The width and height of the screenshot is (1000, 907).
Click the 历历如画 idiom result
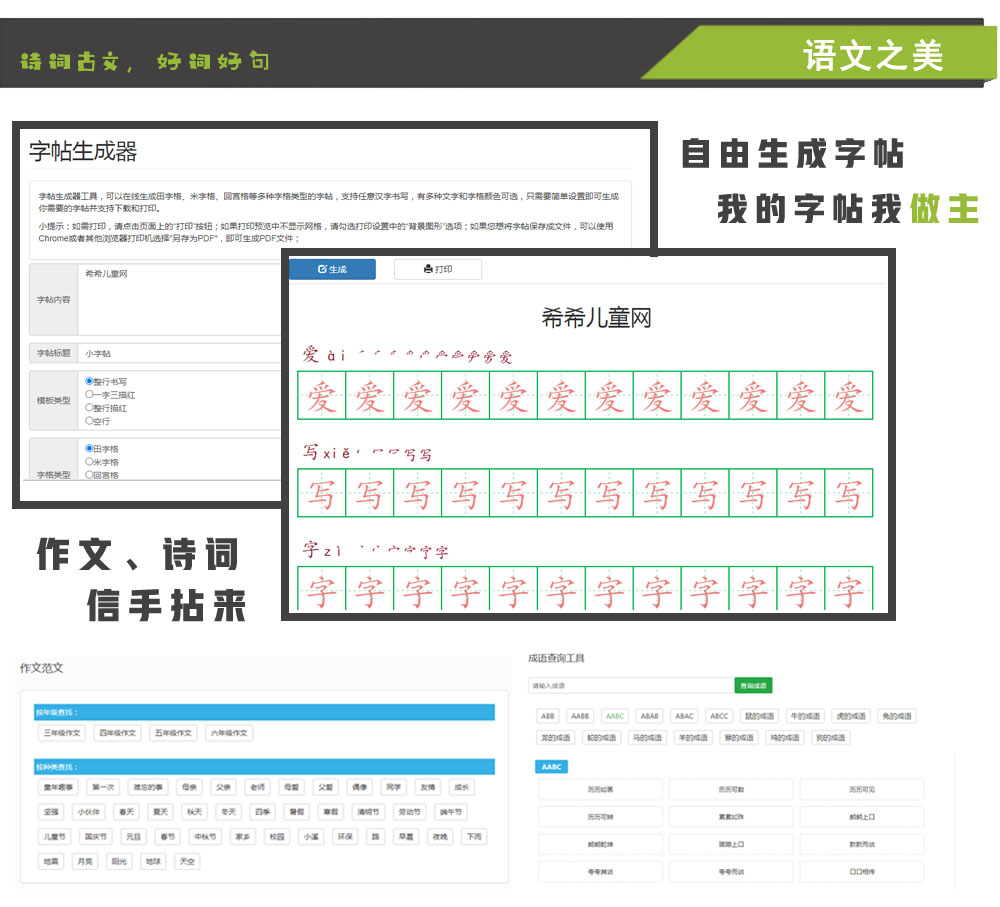click(x=600, y=789)
